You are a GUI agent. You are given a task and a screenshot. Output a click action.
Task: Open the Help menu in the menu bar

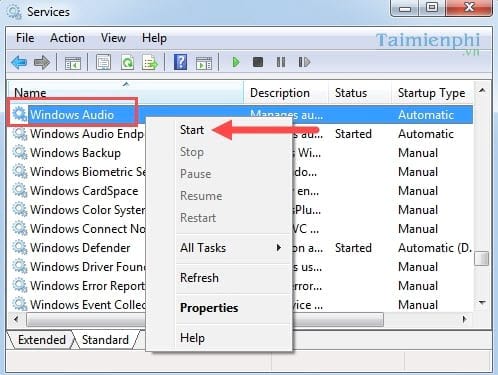(154, 38)
